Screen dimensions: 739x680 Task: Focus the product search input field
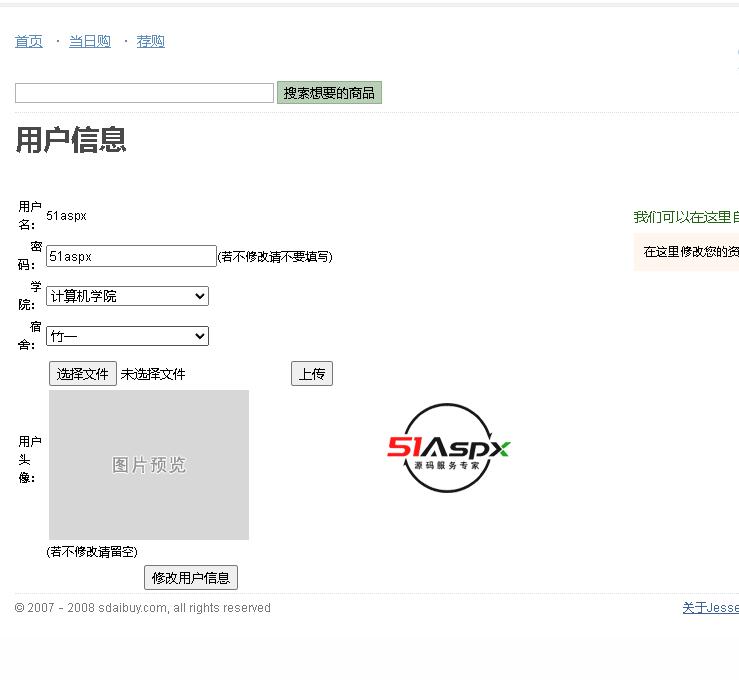click(x=144, y=93)
